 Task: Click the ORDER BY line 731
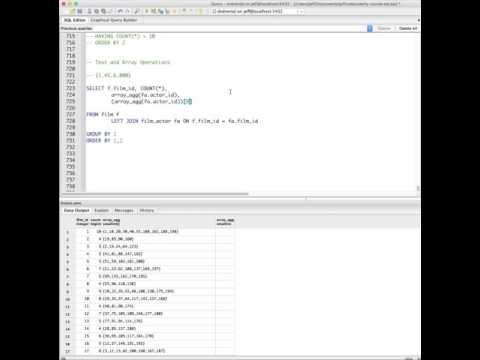[104, 141]
